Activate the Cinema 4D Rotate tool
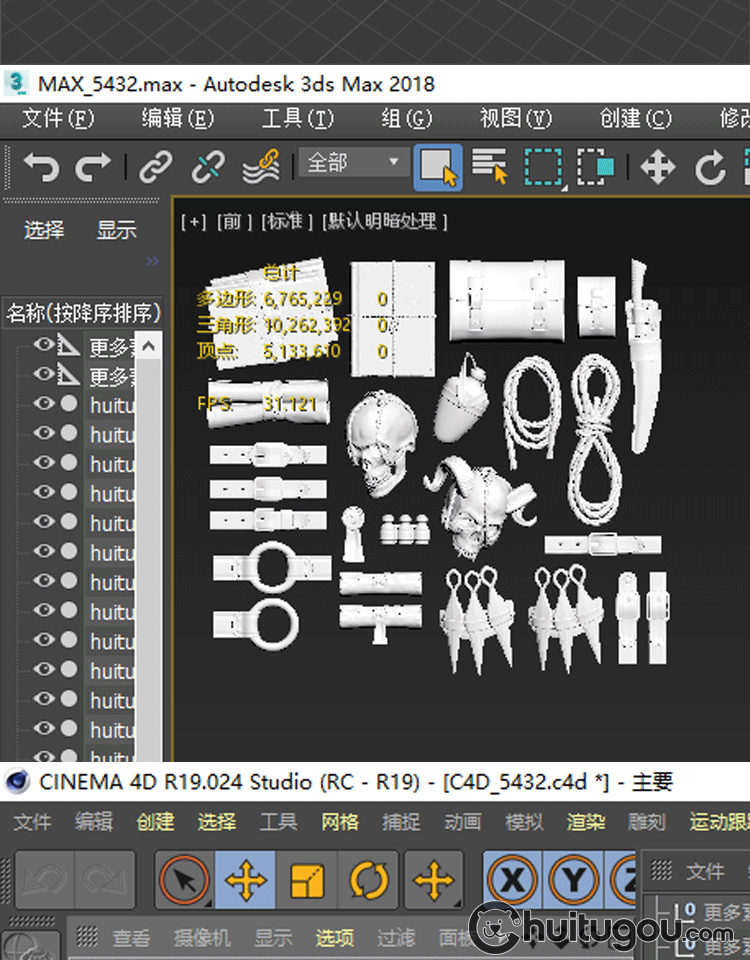 [x=369, y=880]
